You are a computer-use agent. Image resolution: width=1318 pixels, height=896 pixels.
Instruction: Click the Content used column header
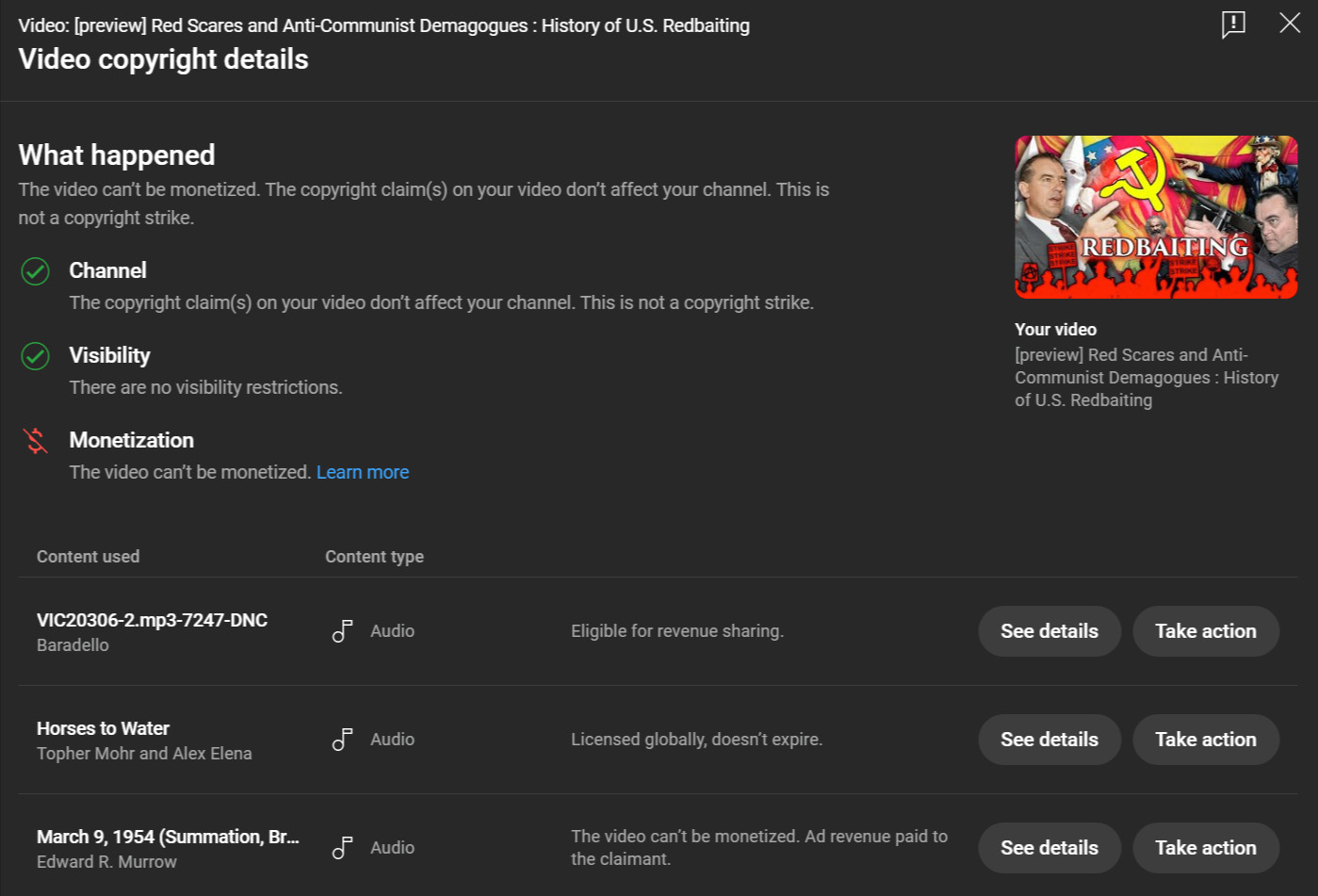88,557
